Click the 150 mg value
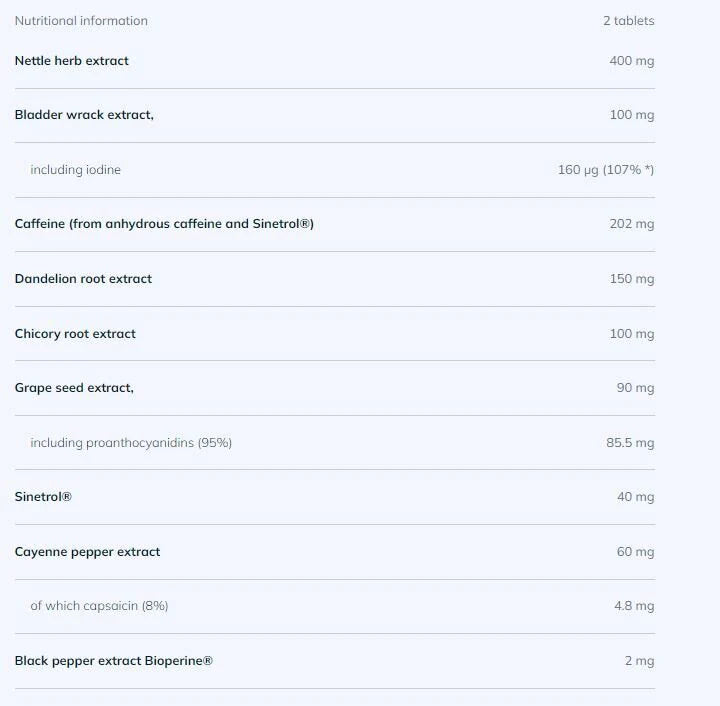The width and height of the screenshot is (720, 706). [x=631, y=279]
